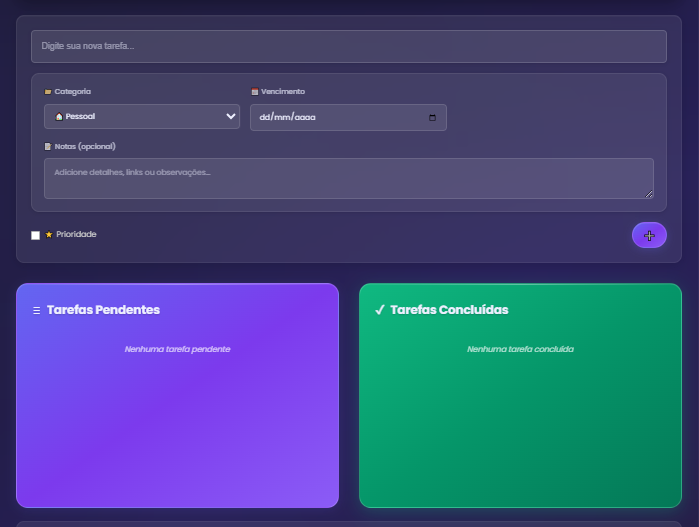
Task: Click the house icon in Pessoal
Action: tap(59, 116)
